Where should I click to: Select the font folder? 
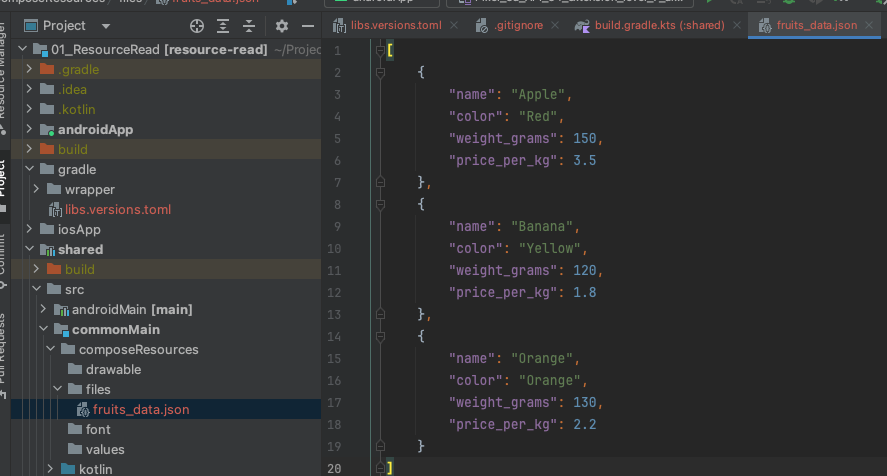(98, 430)
